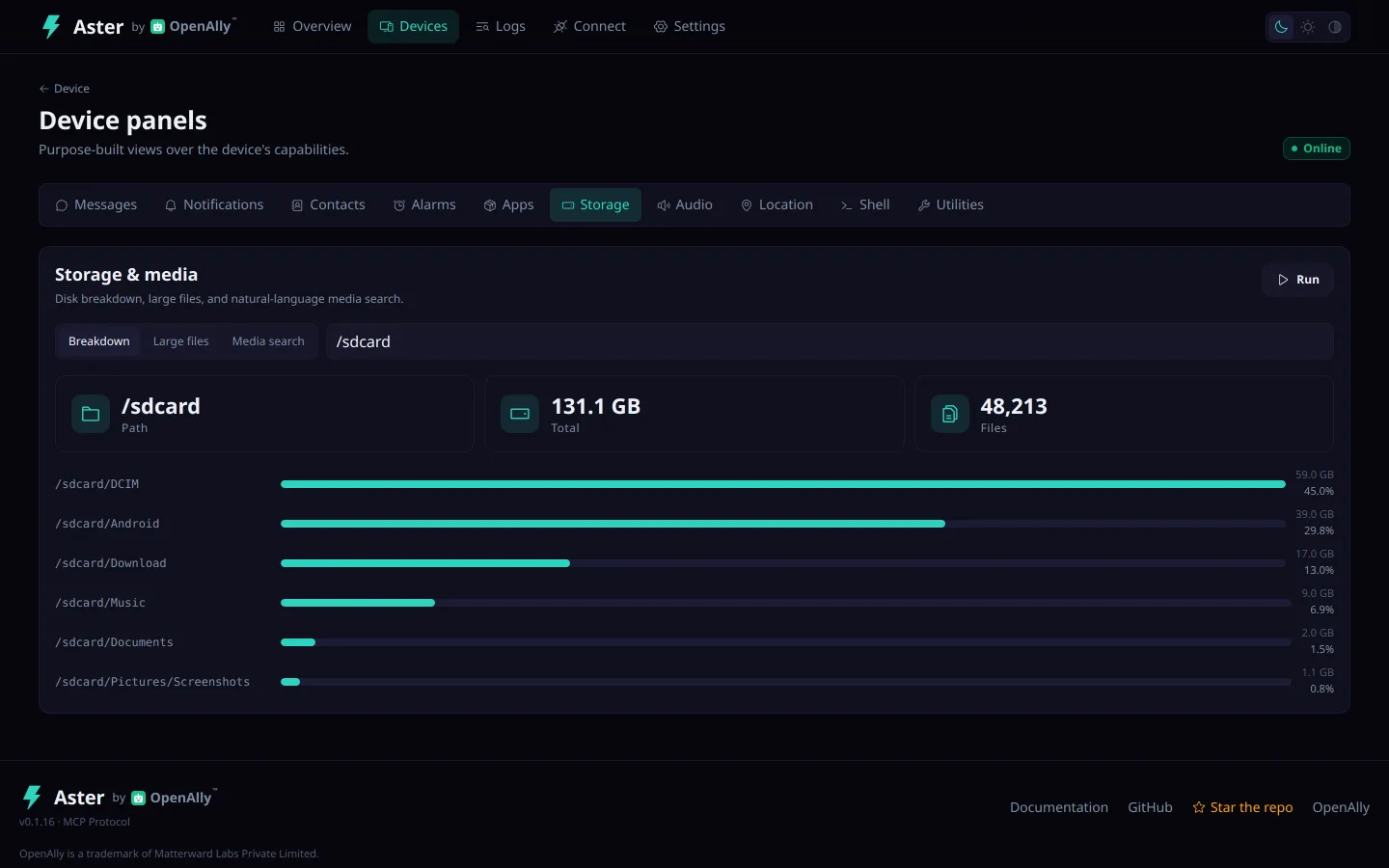This screenshot has width=1389, height=868.
Task: Open the Notifications panel tab
Action: [x=214, y=204]
